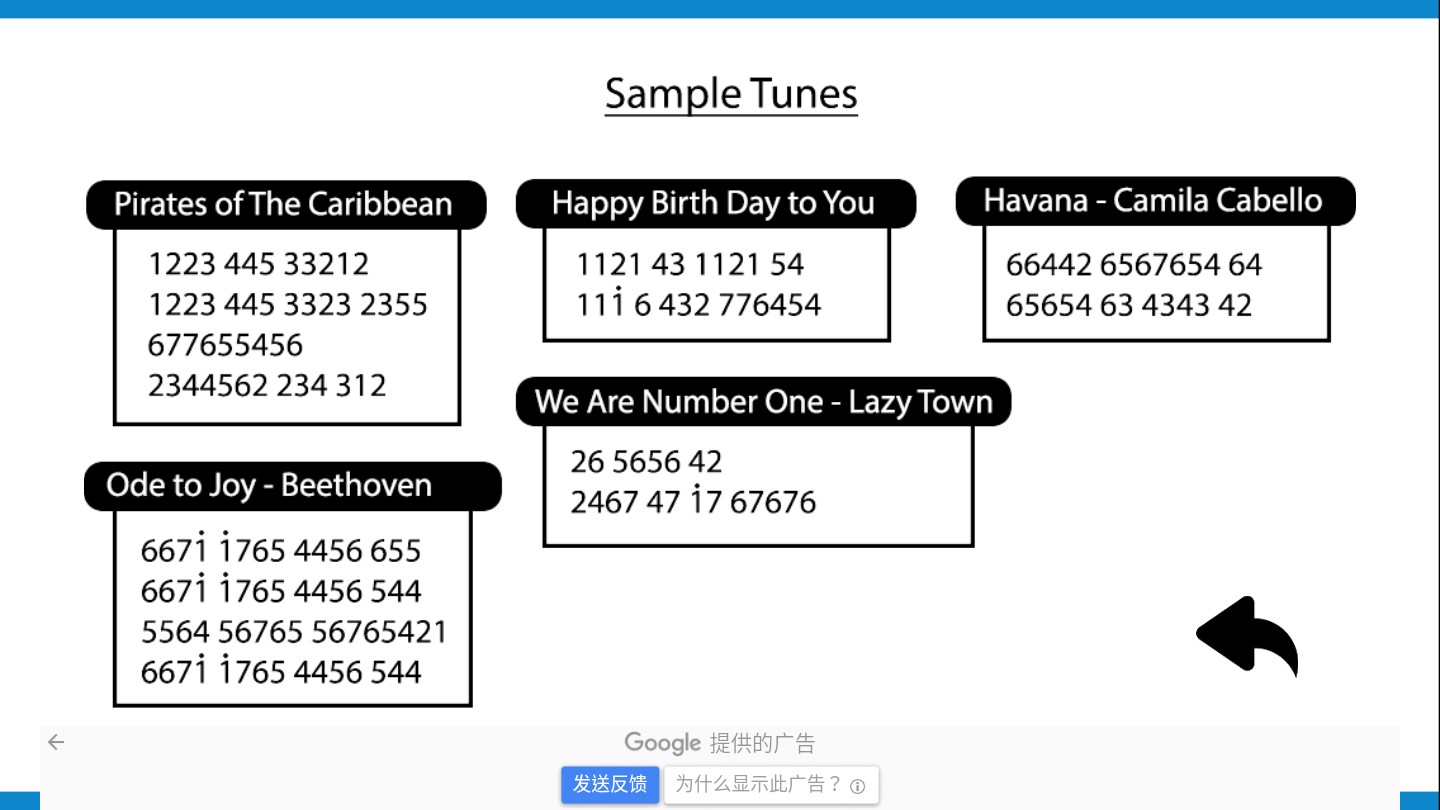Click the notes line 1223 445 3323 2355
Image resolution: width=1440 pixels, height=810 pixels.
click(288, 304)
